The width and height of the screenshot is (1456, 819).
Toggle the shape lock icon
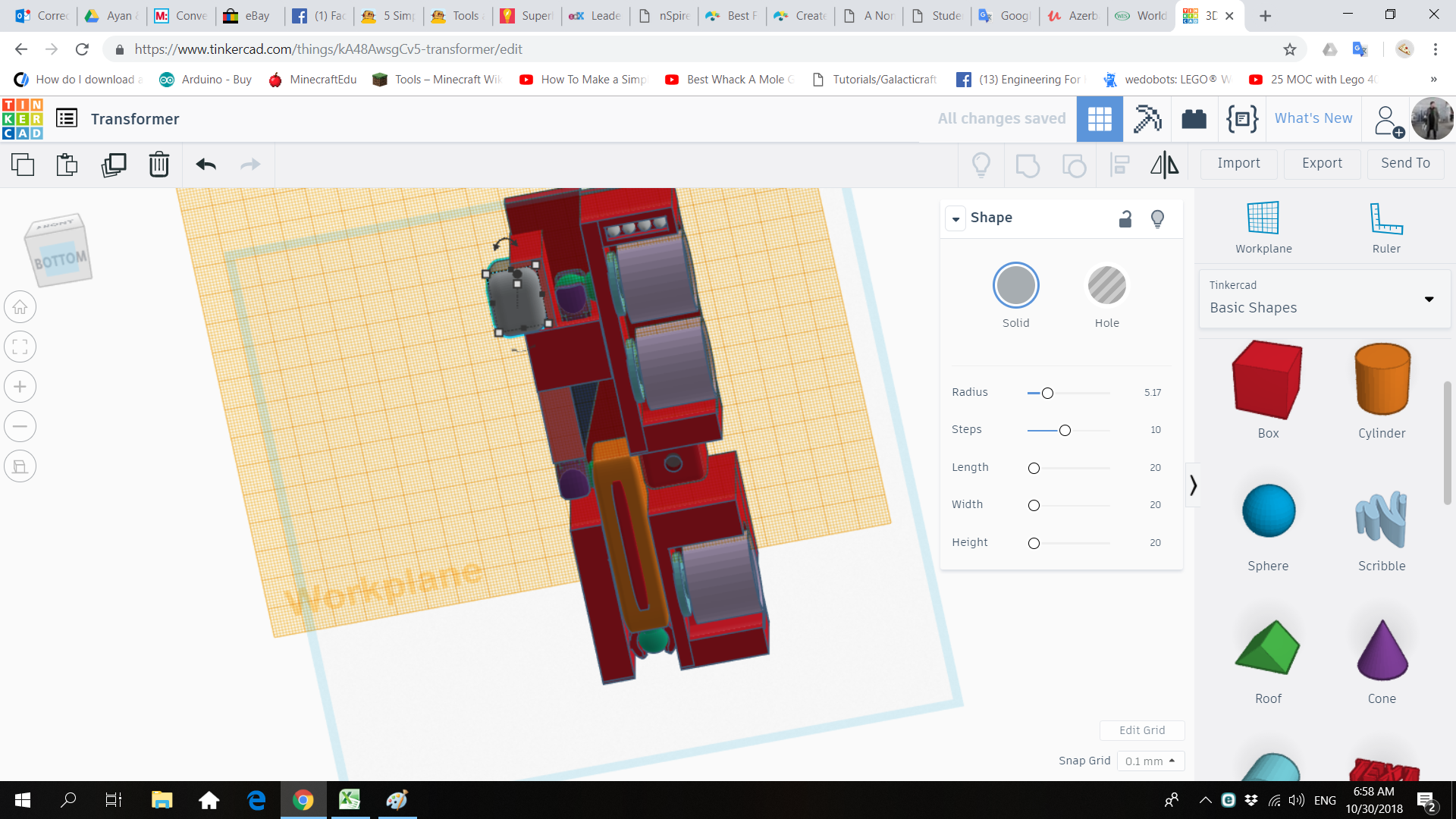tap(1125, 219)
